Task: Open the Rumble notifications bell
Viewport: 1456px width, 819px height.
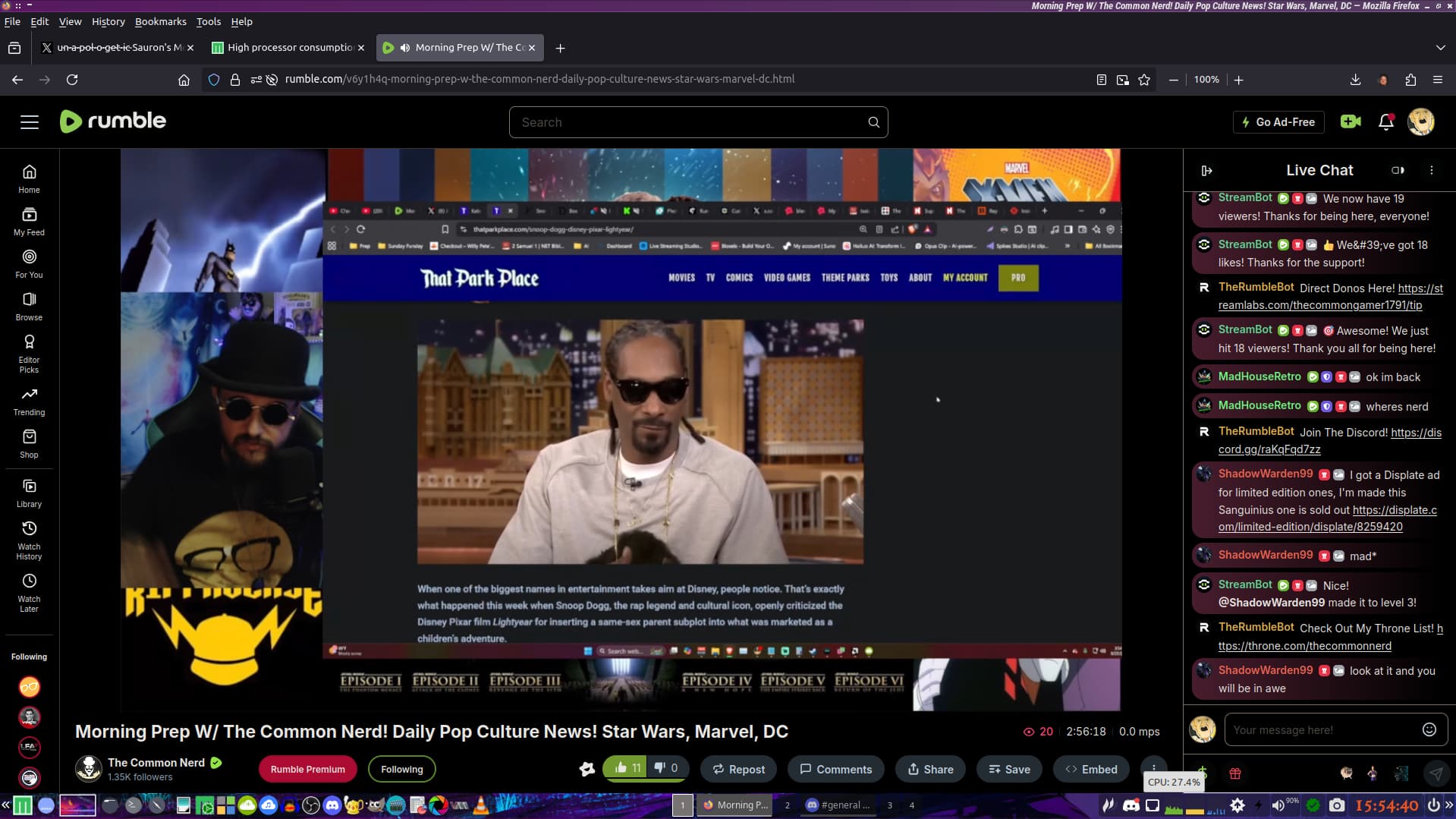Action: (1385, 122)
